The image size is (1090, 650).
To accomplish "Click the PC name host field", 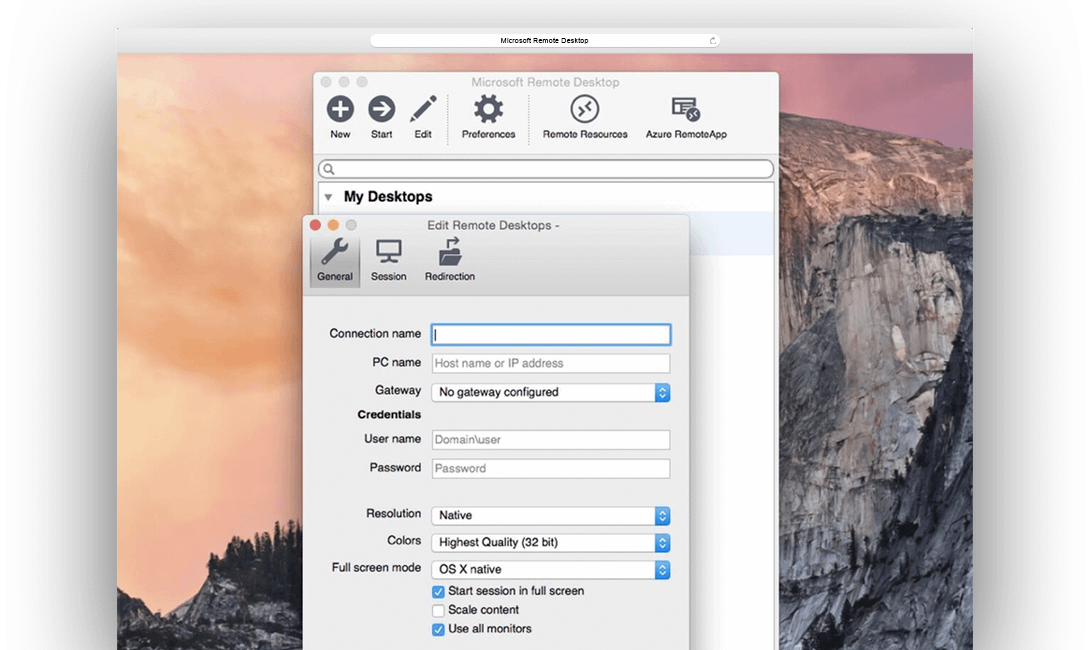I will (x=551, y=363).
